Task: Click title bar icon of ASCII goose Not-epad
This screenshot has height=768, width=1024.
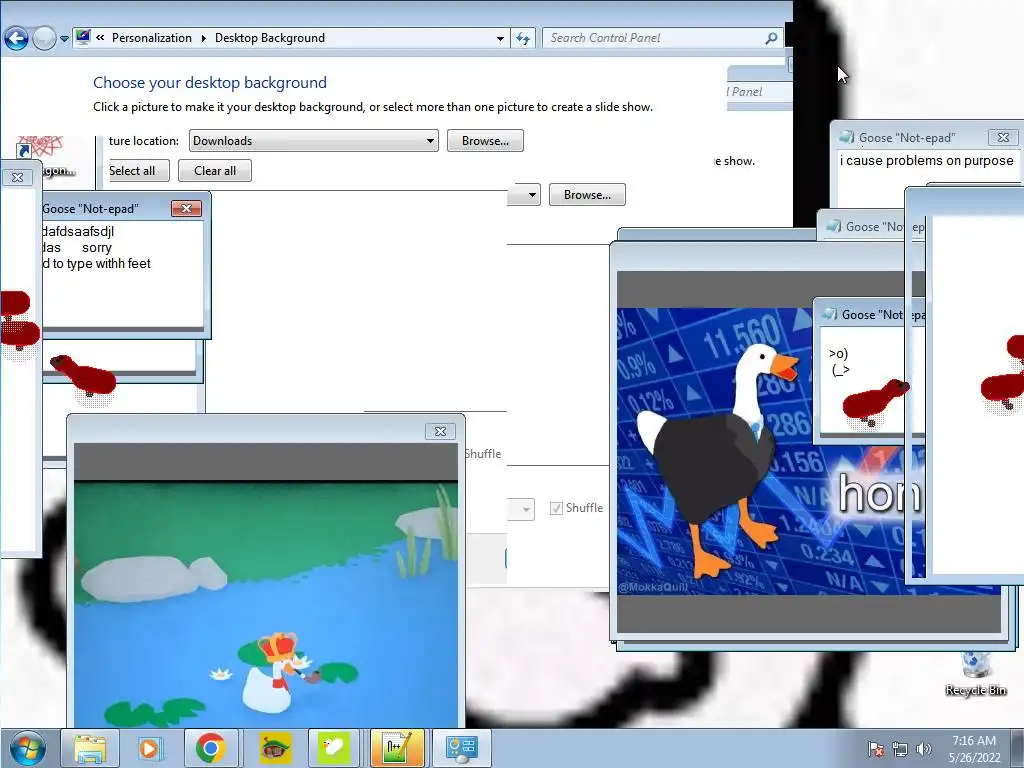Action: tap(829, 314)
